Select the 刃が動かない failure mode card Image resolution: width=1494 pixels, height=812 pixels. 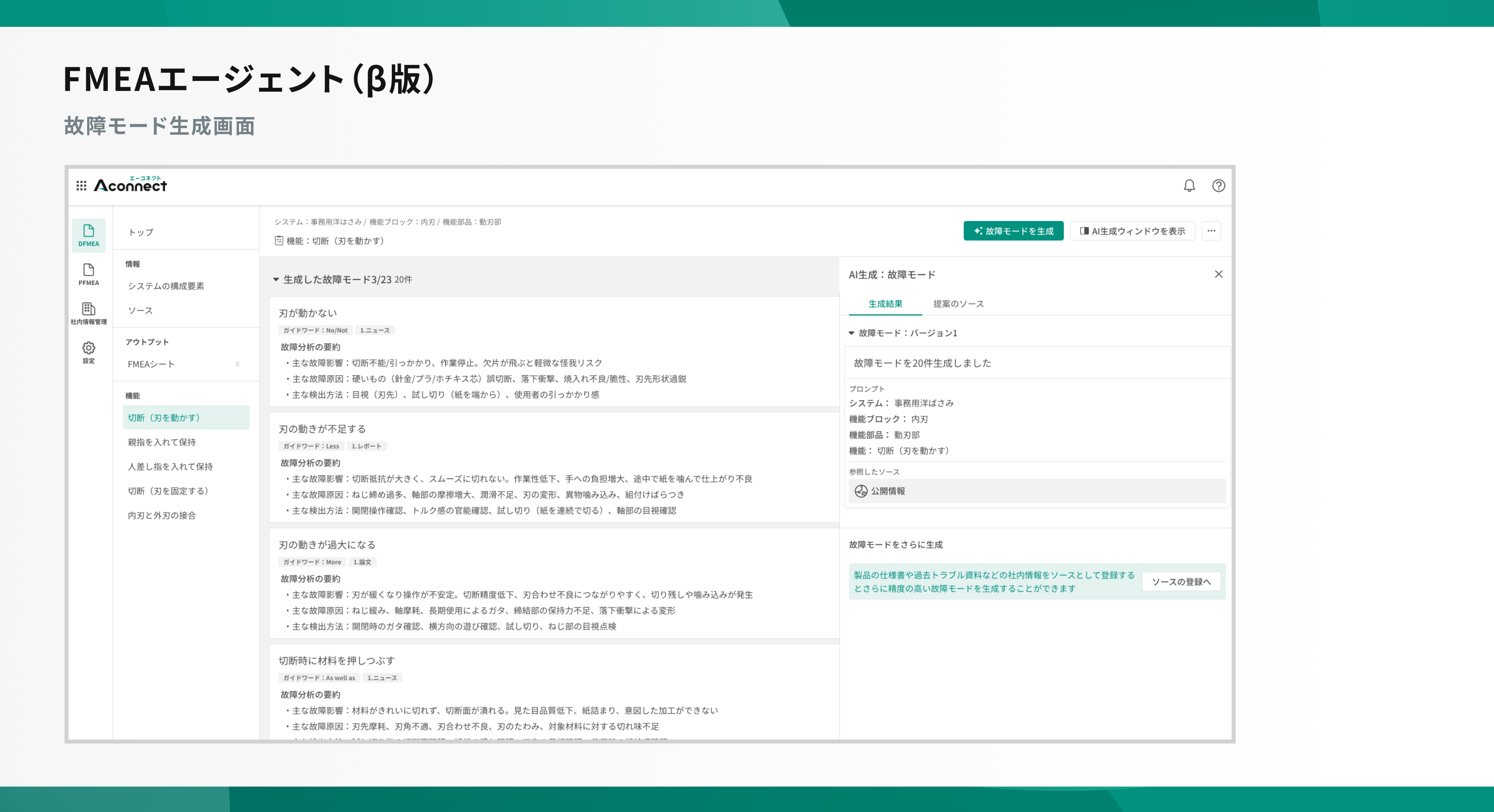click(307, 313)
